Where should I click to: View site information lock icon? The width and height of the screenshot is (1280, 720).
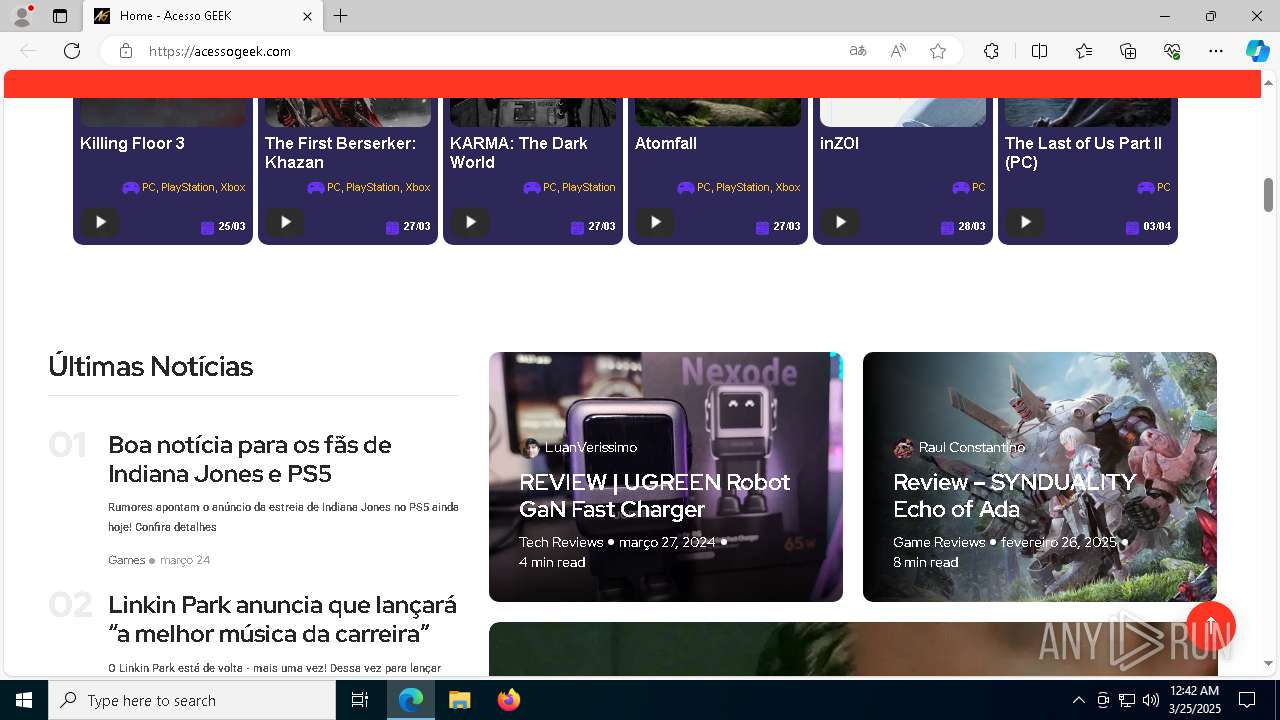click(126, 51)
